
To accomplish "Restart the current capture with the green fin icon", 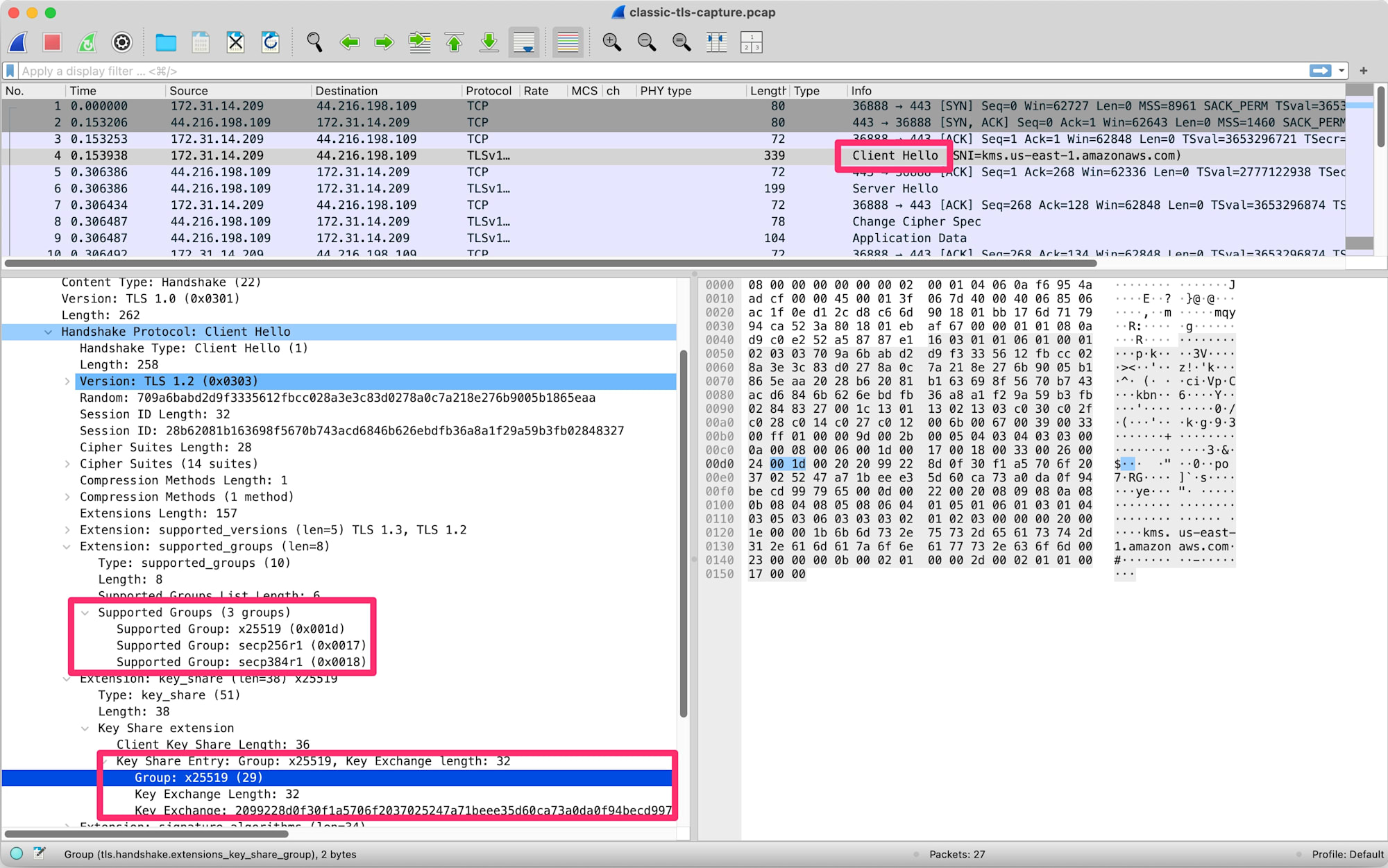I will click(x=87, y=42).
